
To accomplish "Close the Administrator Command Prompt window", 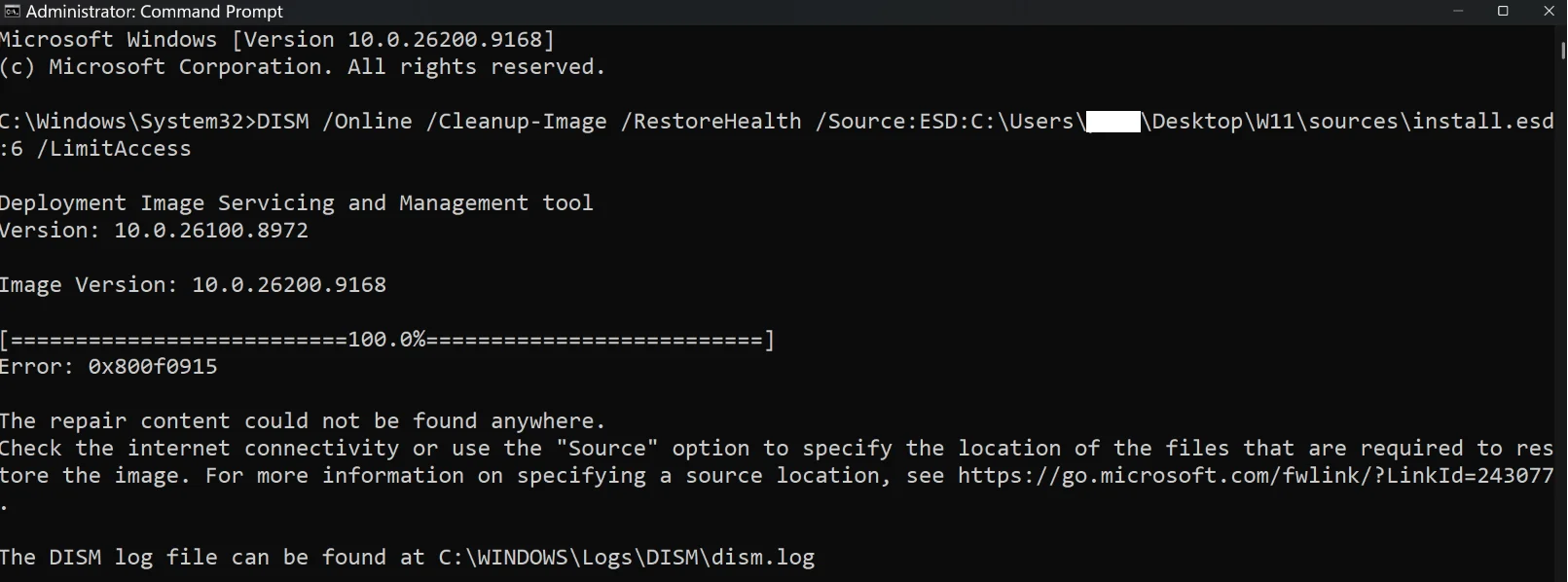I will click(1548, 12).
